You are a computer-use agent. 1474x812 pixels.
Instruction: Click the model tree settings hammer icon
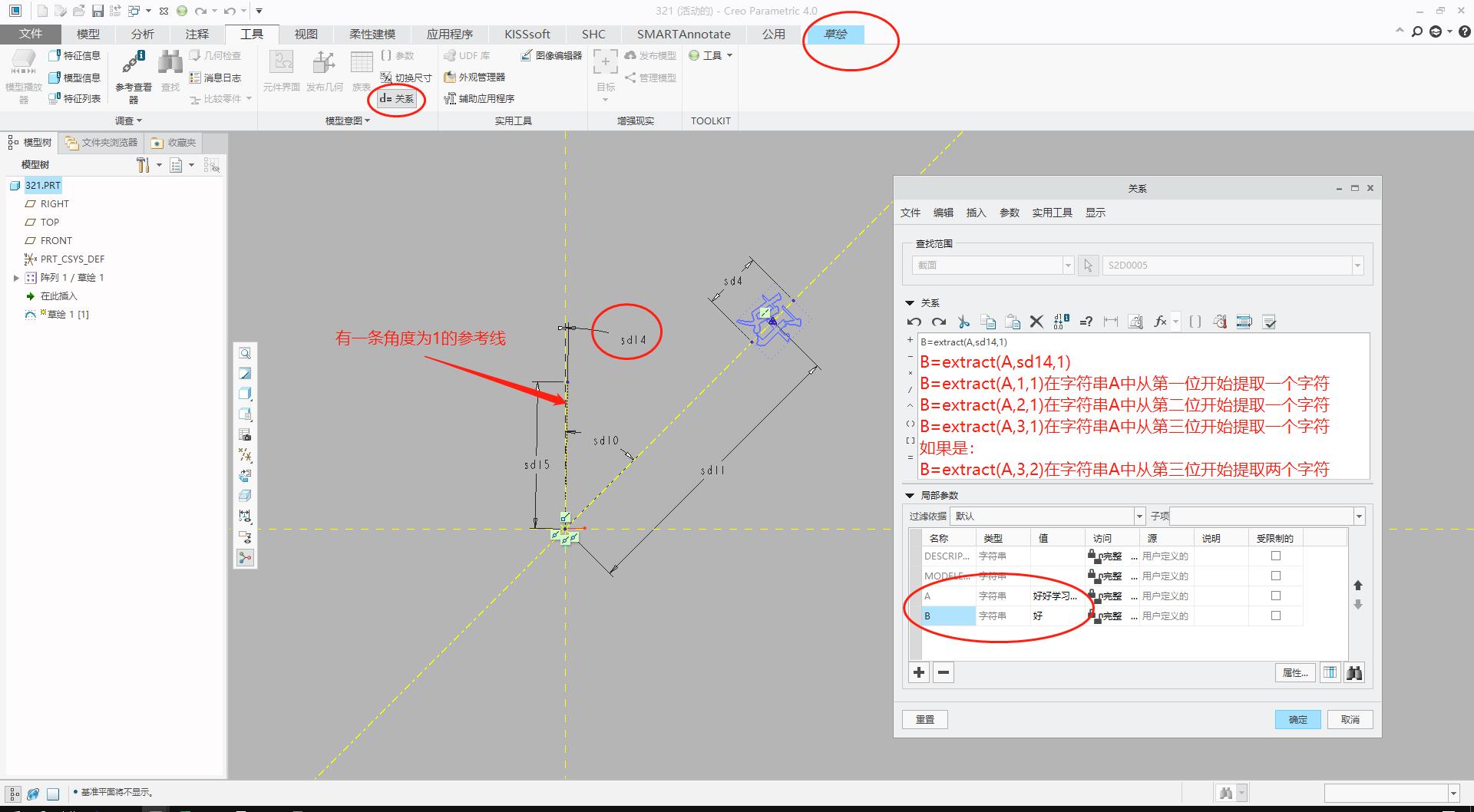(143, 165)
